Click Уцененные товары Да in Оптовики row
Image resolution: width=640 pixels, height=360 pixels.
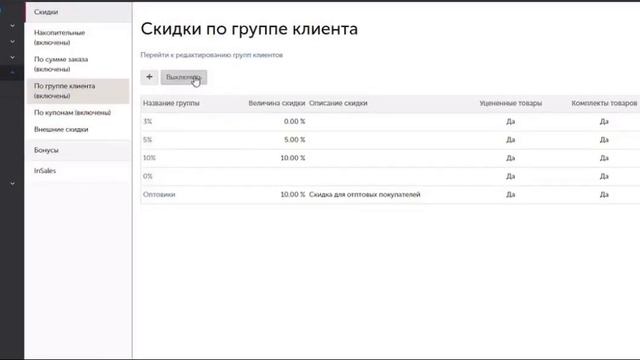pyautogui.click(x=511, y=194)
